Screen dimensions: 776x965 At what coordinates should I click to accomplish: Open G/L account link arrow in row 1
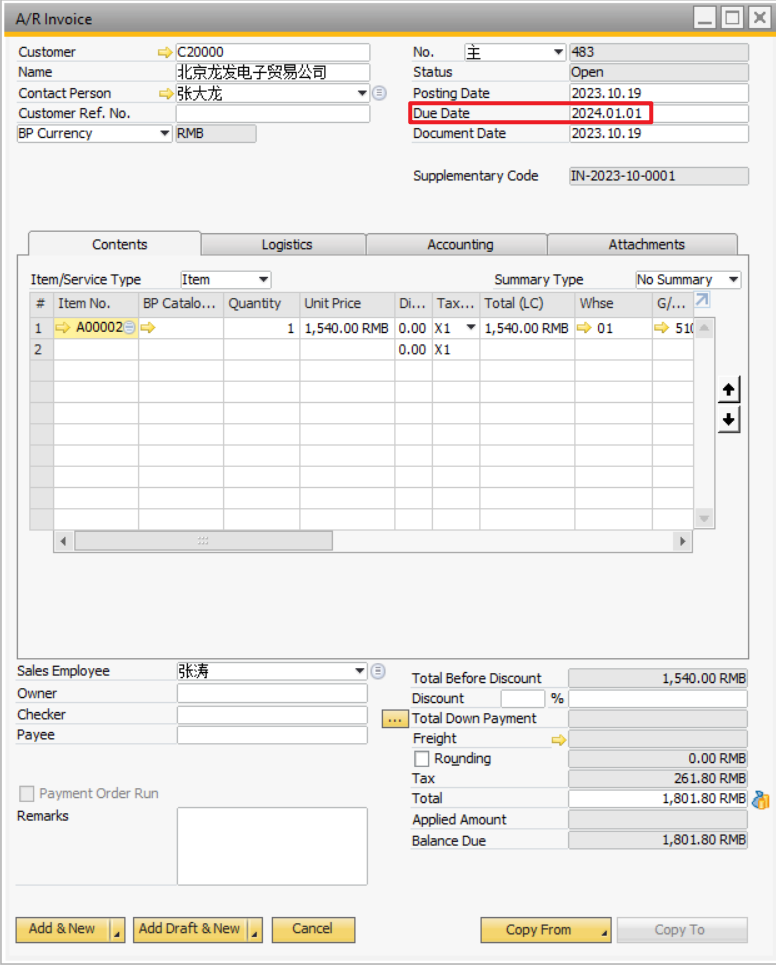point(662,328)
